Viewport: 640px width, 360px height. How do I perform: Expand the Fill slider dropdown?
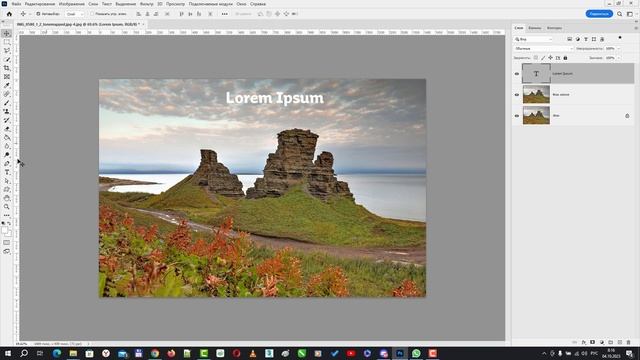[x=618, y=58]
